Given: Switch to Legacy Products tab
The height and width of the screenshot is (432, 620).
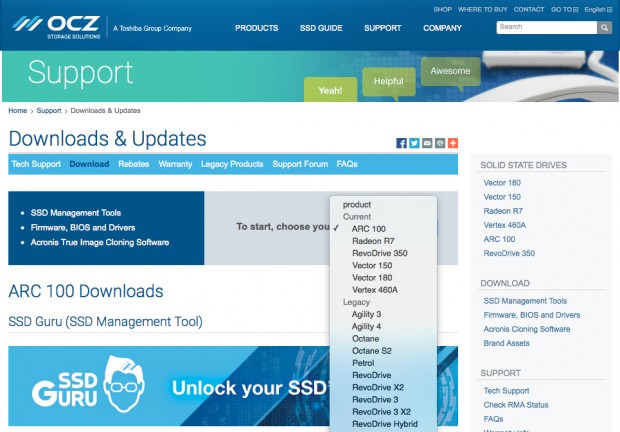Looking at the screenshot, I should [x=232, y=164].
